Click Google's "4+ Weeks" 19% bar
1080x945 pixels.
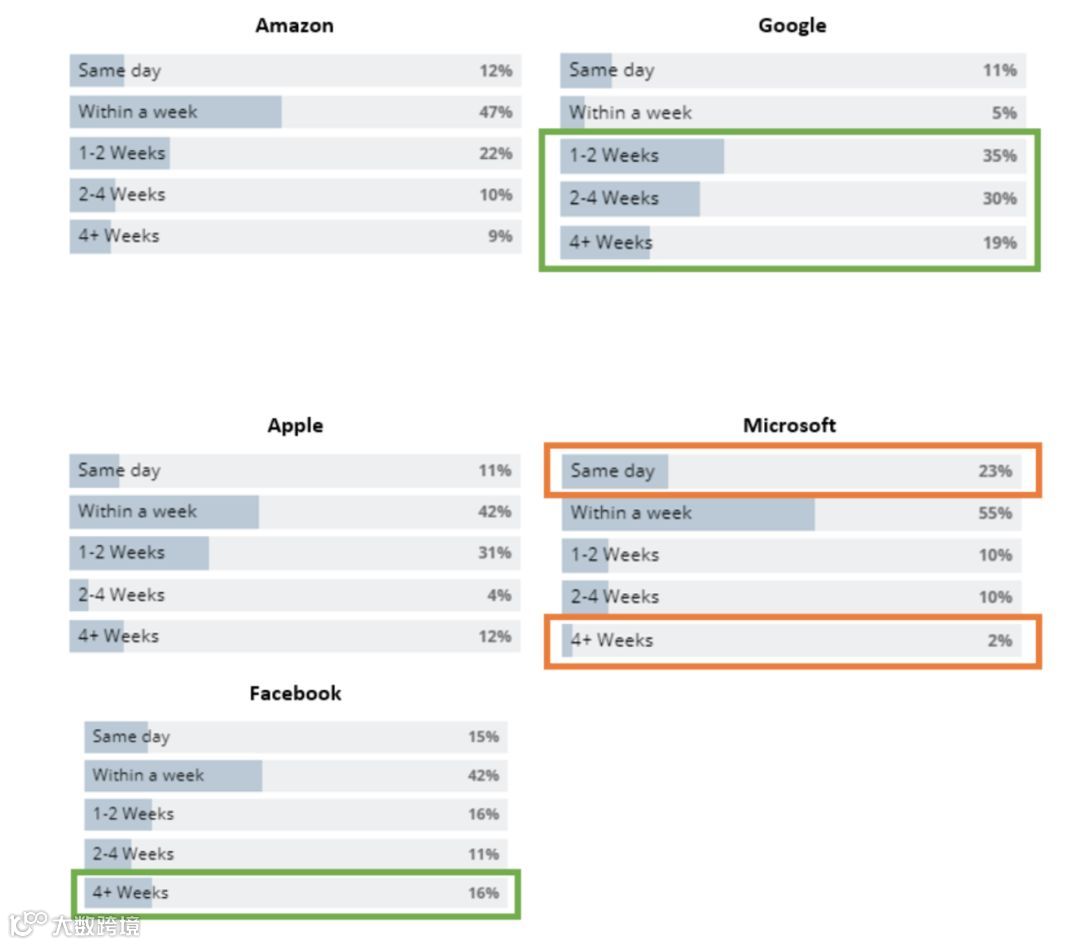605,242
